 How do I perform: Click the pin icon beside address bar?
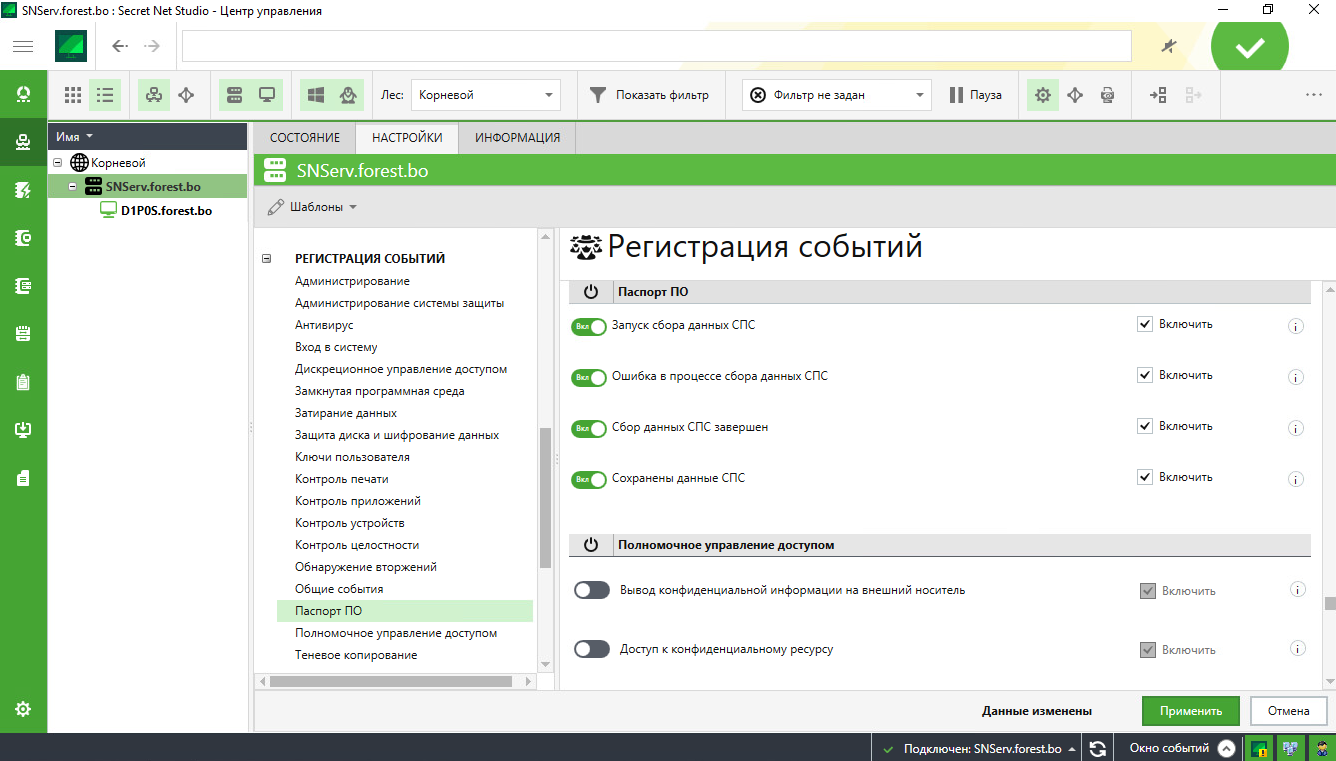pos(1169,46)
